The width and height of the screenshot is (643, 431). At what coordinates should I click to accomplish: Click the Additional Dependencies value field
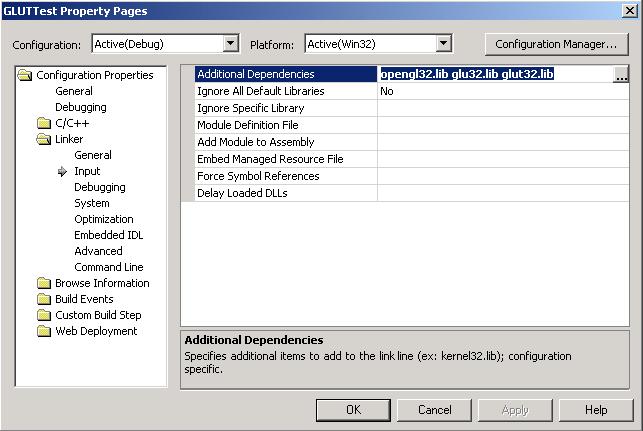[x=494, y=75]
